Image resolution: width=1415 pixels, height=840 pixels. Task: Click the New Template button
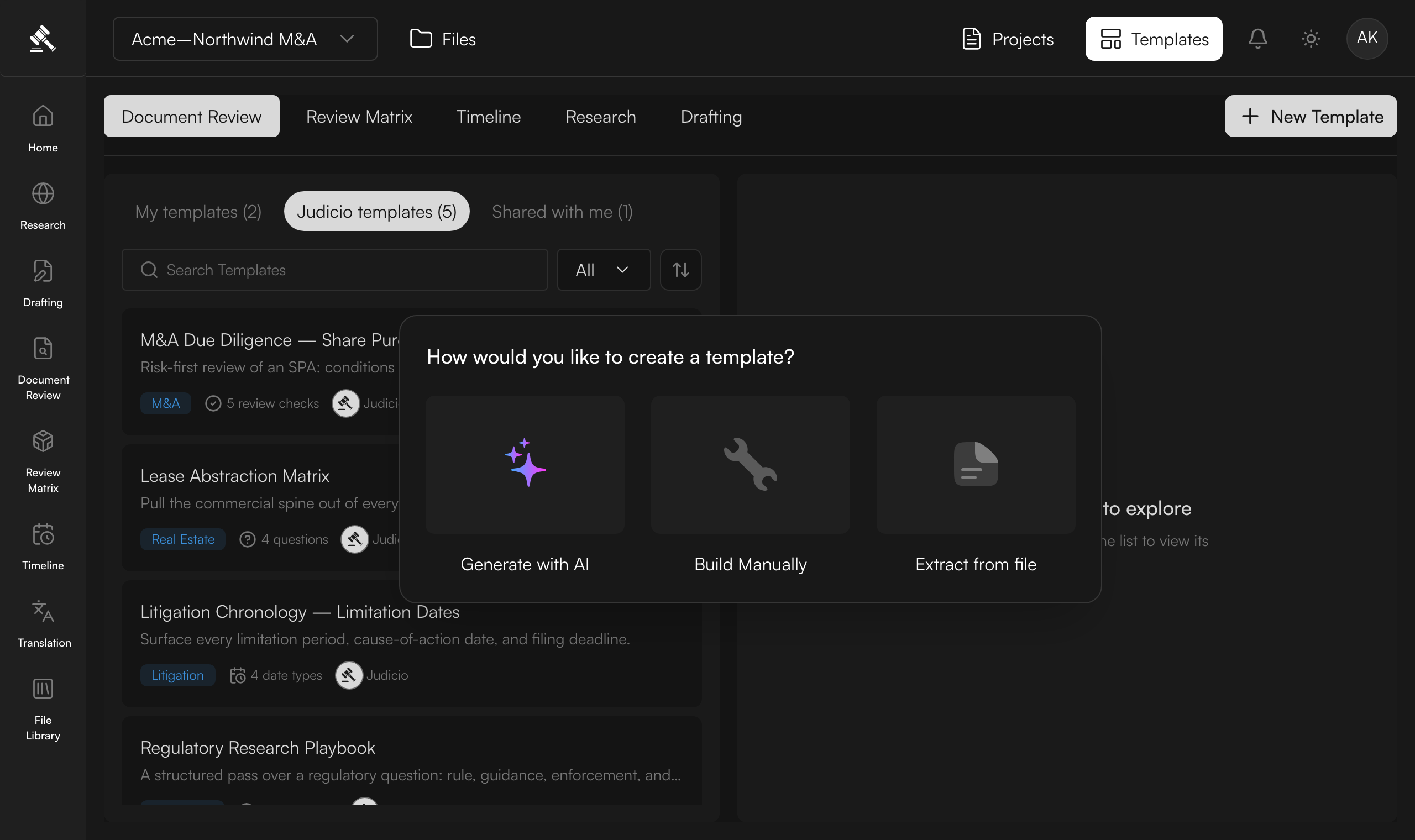point(1311,116)
